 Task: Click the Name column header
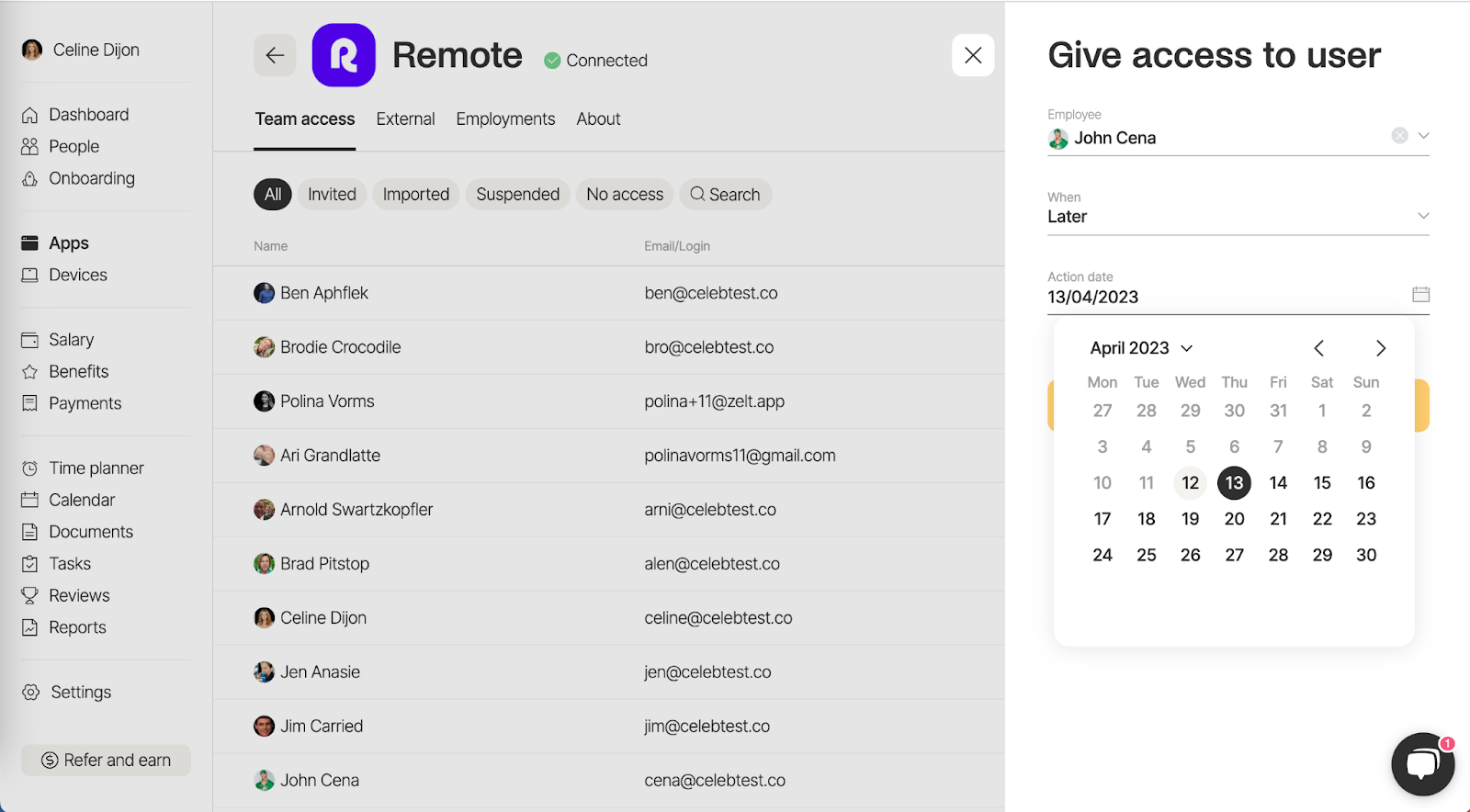pos(271,246)
